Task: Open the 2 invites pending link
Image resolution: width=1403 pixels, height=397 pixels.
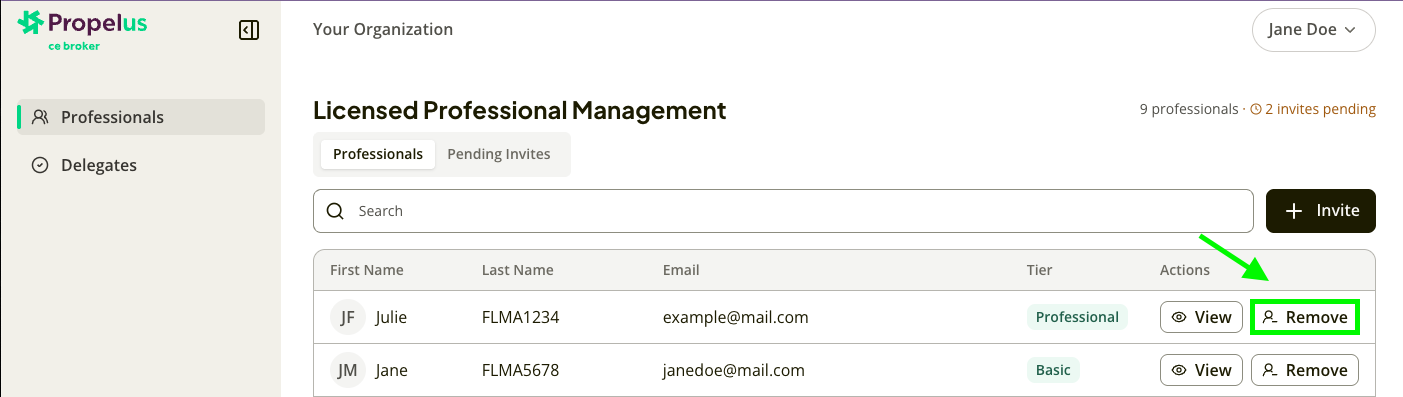Action: pyautogui.click(x=1320, y=109)
